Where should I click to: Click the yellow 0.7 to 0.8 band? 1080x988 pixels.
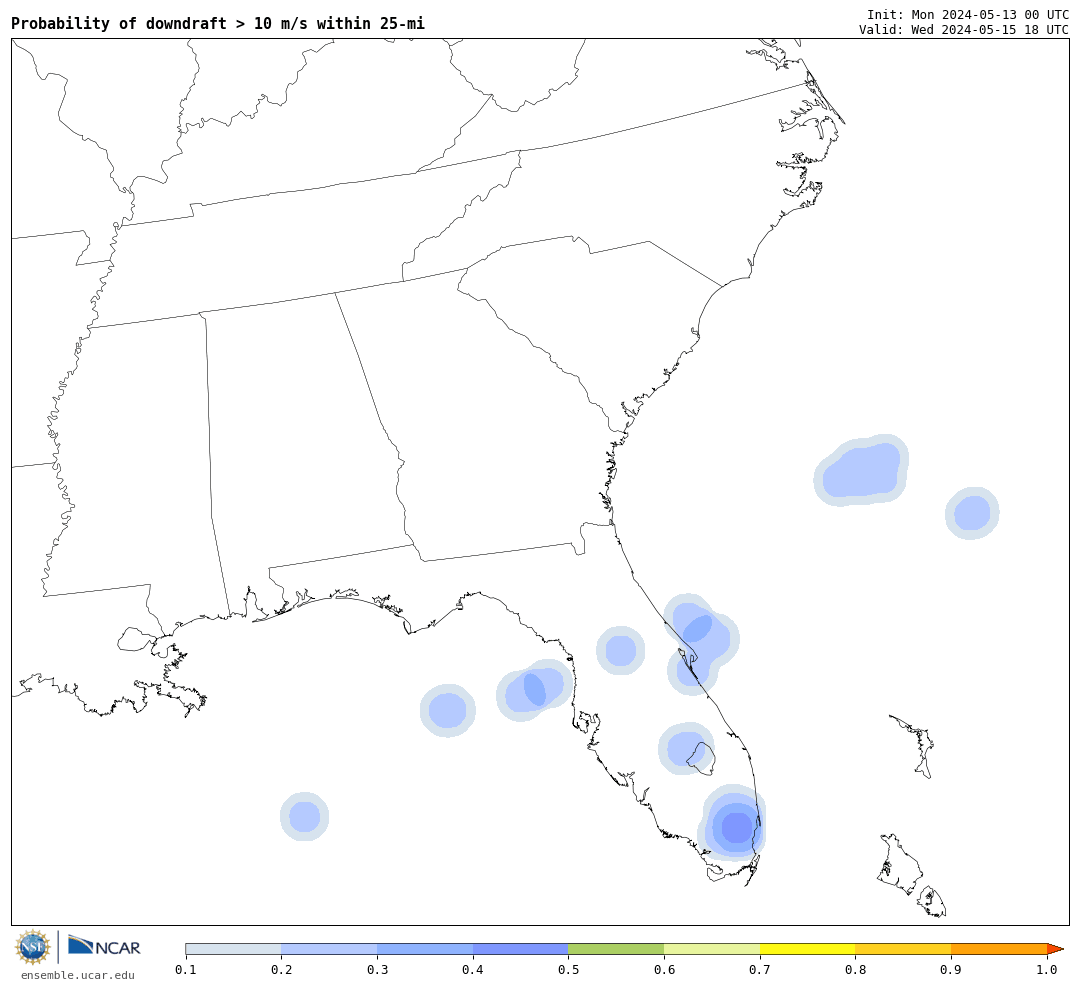point(808,949)
